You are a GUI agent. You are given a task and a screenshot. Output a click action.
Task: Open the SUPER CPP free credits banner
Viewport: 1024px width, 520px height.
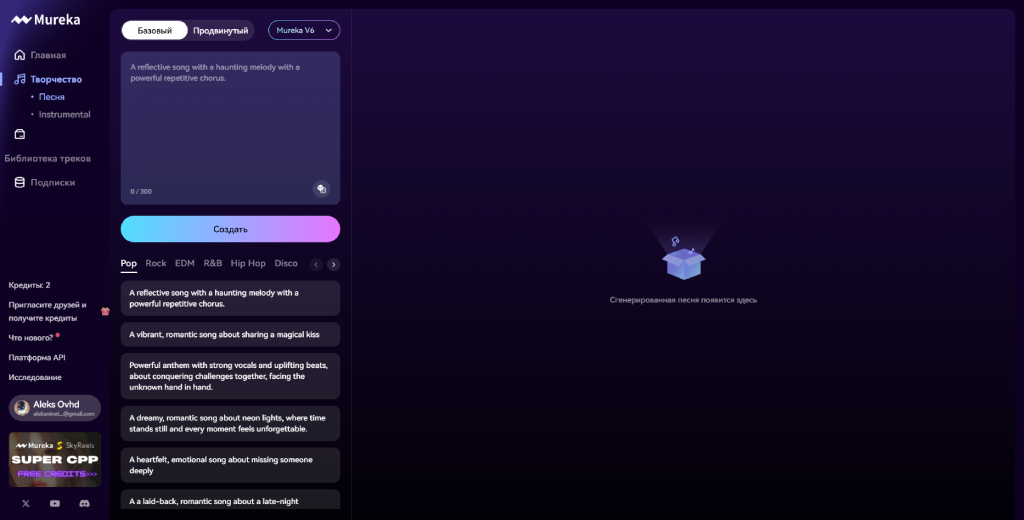click(x=55, y=458)
